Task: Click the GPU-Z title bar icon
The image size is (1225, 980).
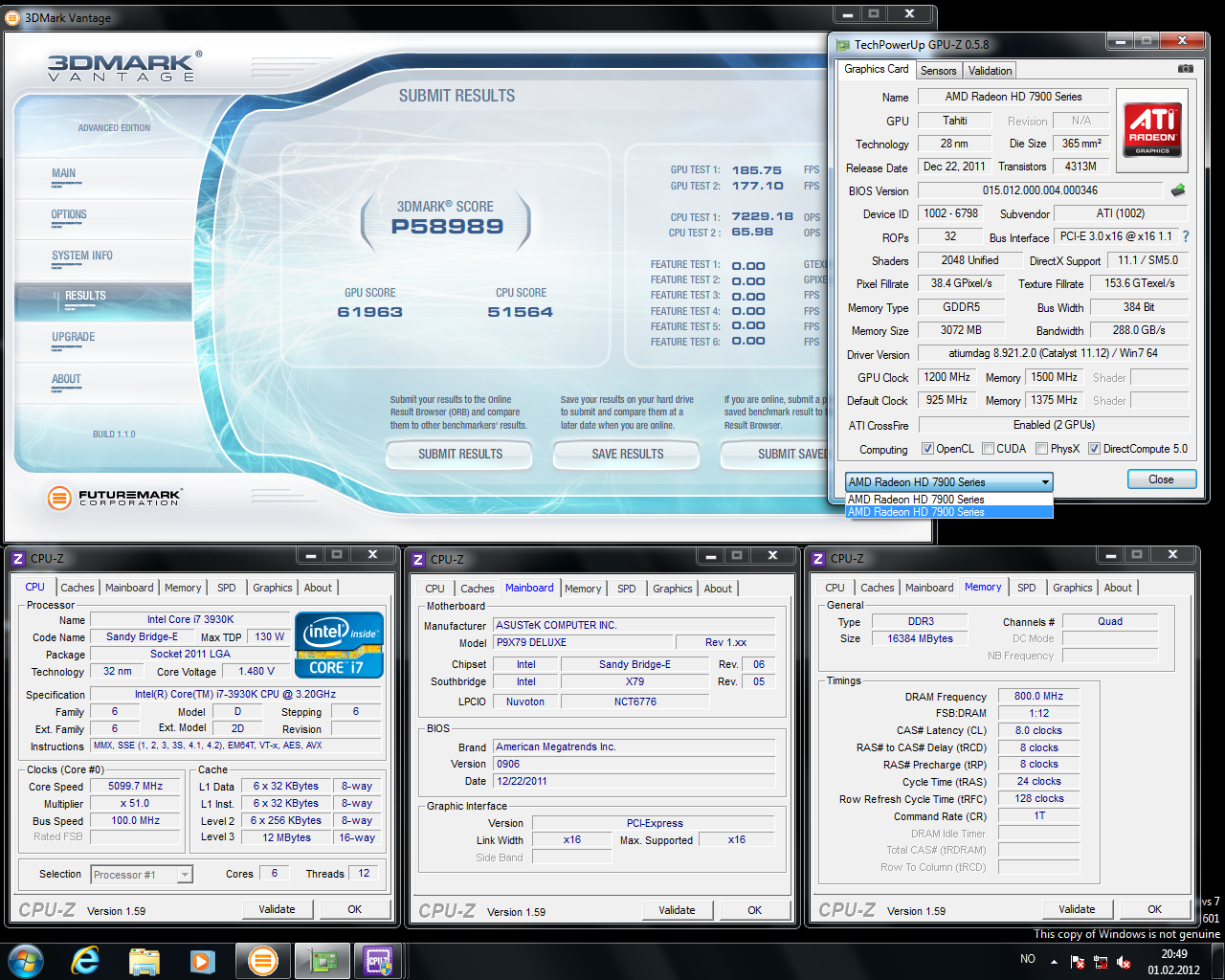Action: tap(842, 44)
